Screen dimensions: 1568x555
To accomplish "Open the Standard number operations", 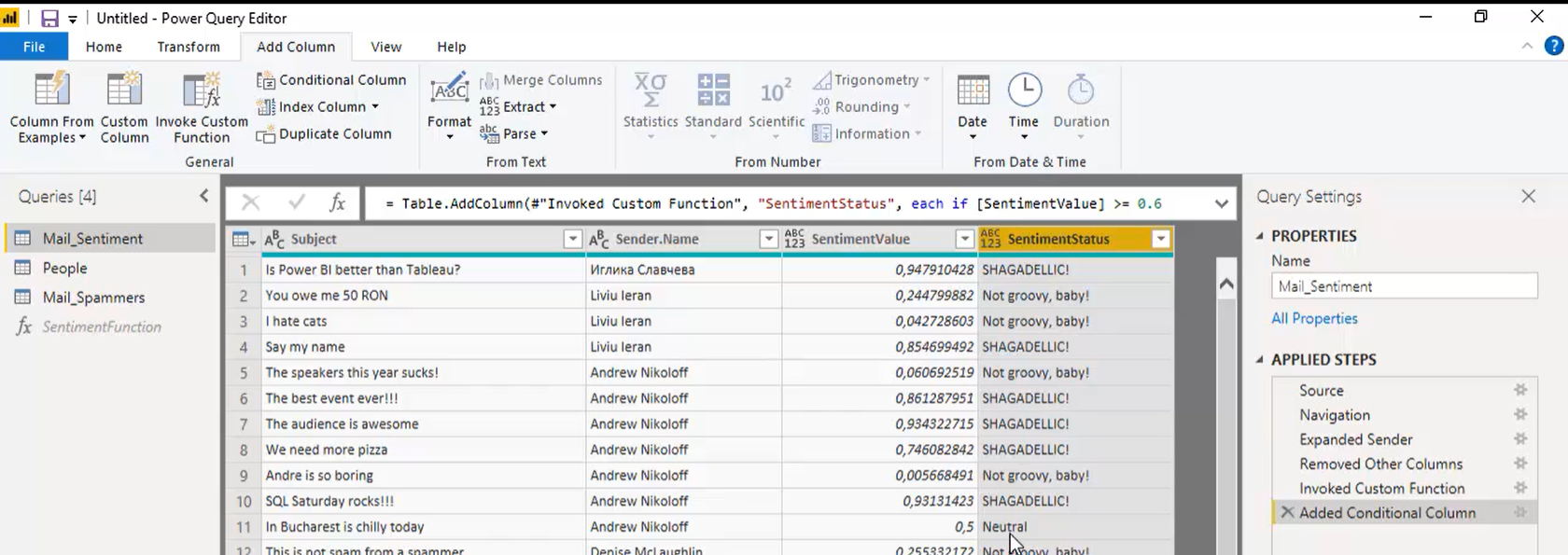I will (713, 107).
